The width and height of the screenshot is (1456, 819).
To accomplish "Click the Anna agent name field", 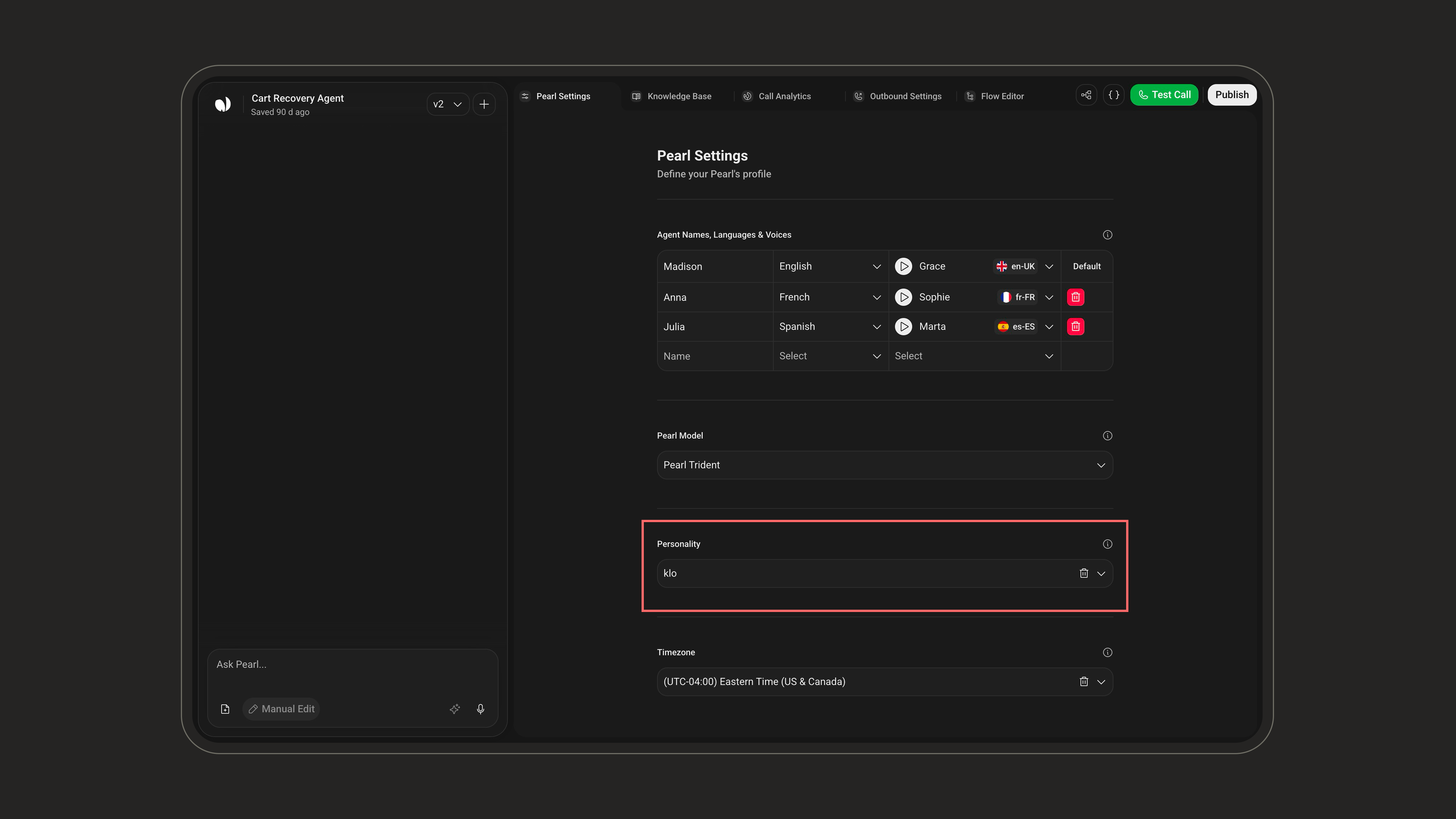I will [715, 297].
